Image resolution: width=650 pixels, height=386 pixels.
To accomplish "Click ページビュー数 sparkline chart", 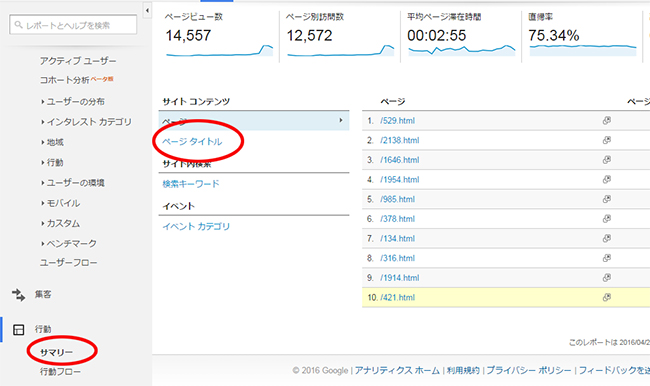I will (x=219, y=50).
